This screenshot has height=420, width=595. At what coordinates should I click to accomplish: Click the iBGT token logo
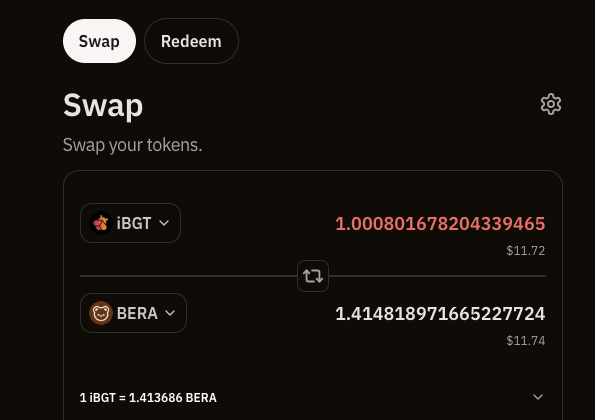click(101, 223)
